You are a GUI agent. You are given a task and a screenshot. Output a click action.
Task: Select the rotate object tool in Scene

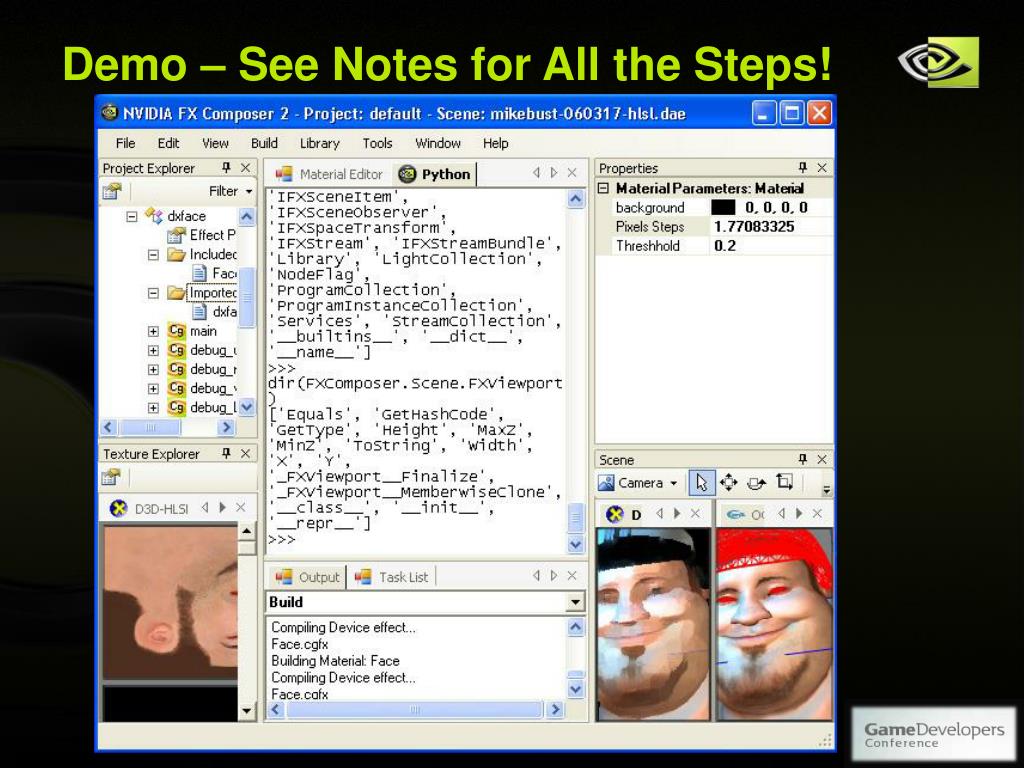(756, 483)
